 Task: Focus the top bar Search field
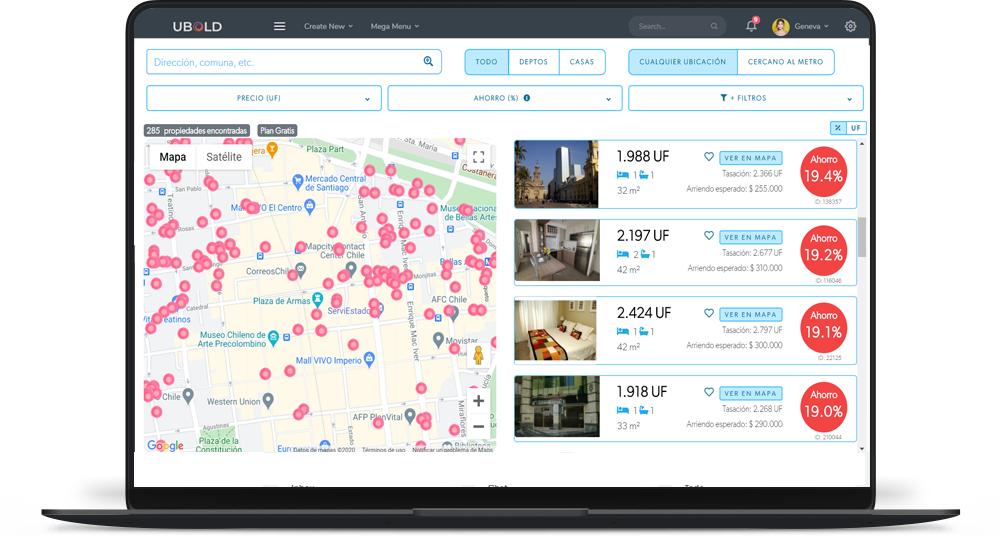(678, 26)
